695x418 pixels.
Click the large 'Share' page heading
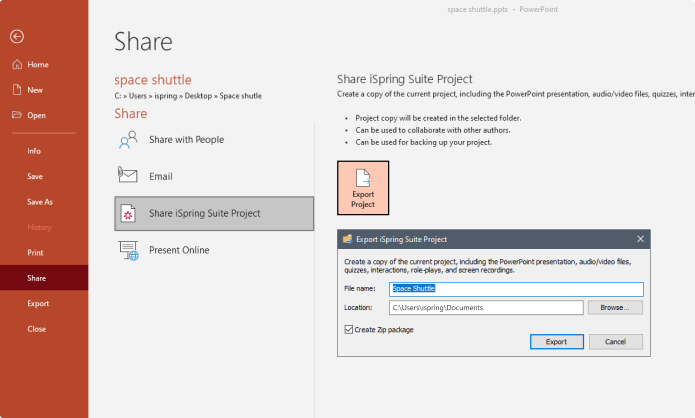143,42
